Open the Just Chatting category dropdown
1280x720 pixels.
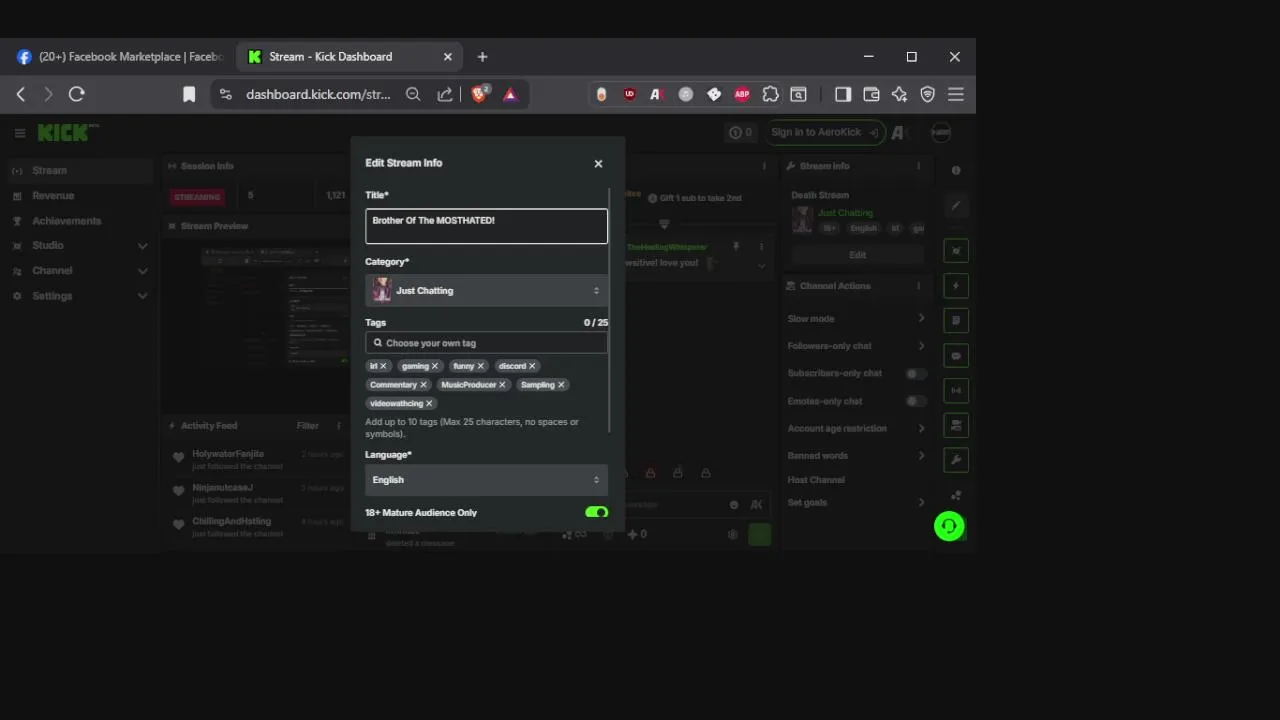pyautogui.click(x=486, y=291)
